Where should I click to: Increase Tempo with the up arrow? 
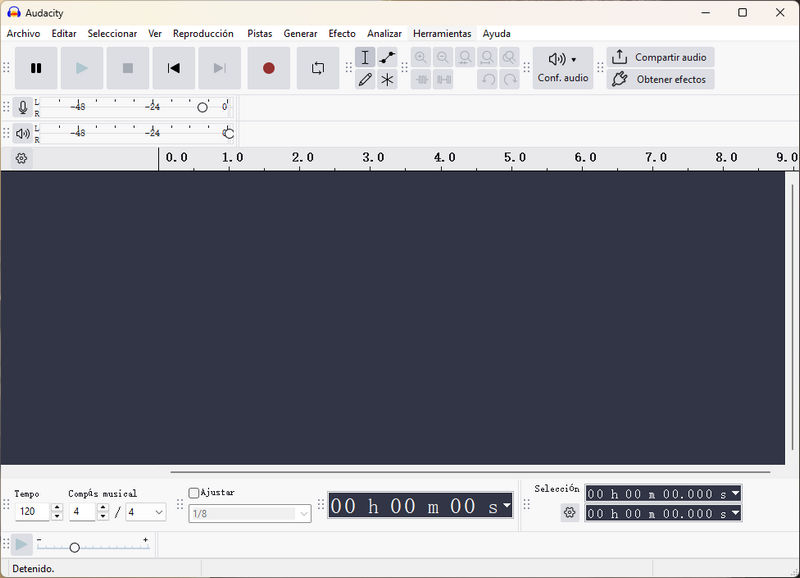pos(57,507)
